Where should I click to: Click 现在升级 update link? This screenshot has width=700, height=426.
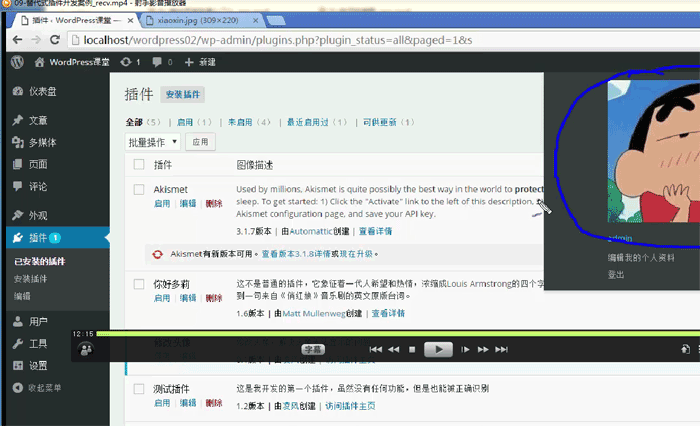click(x=356, y=254)
